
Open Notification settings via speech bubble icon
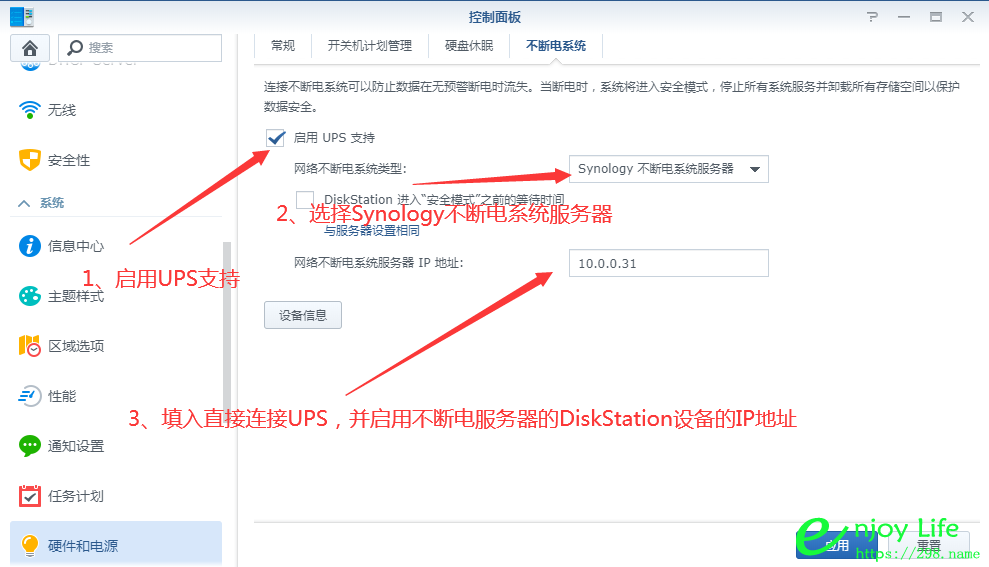tap(30, 446)
